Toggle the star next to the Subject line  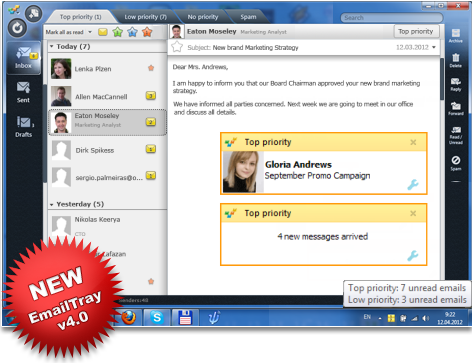coord(177,47)
